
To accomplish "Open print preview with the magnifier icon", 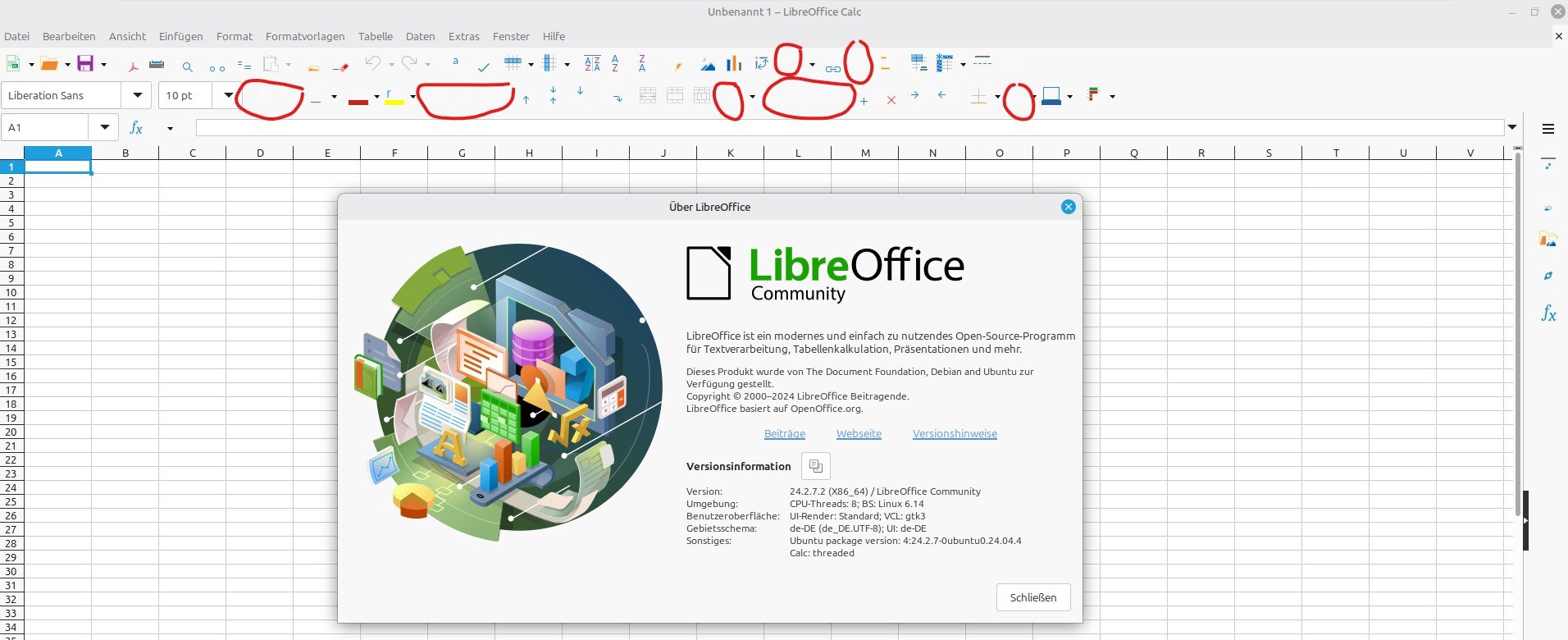I will click(188, 66).
